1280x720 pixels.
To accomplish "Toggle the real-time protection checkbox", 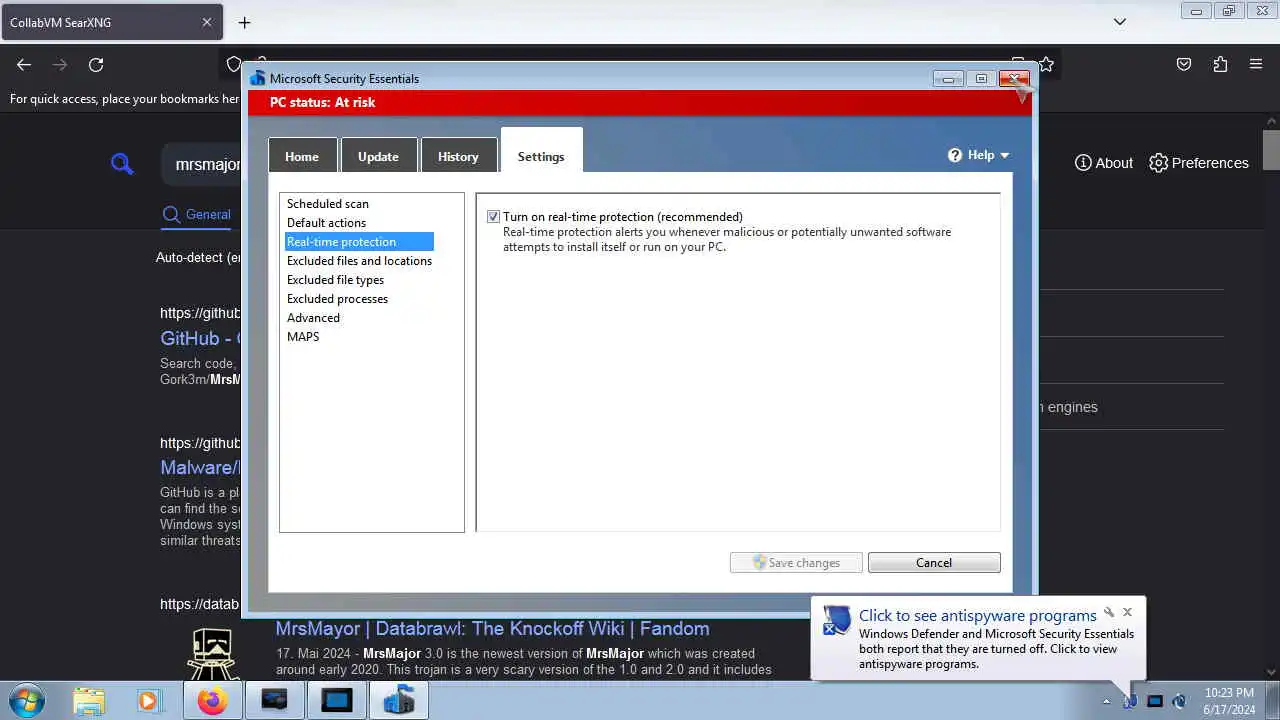I will pos(493,217).
